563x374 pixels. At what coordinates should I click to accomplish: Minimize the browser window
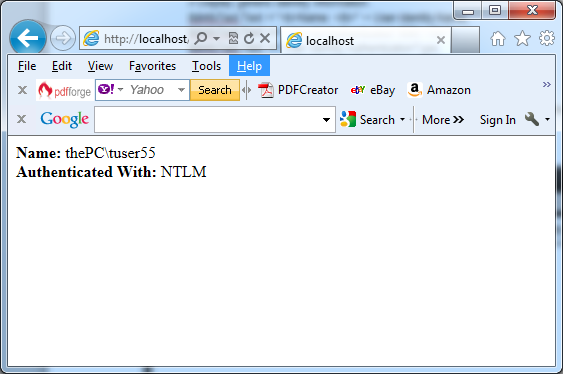coord(467,10)
